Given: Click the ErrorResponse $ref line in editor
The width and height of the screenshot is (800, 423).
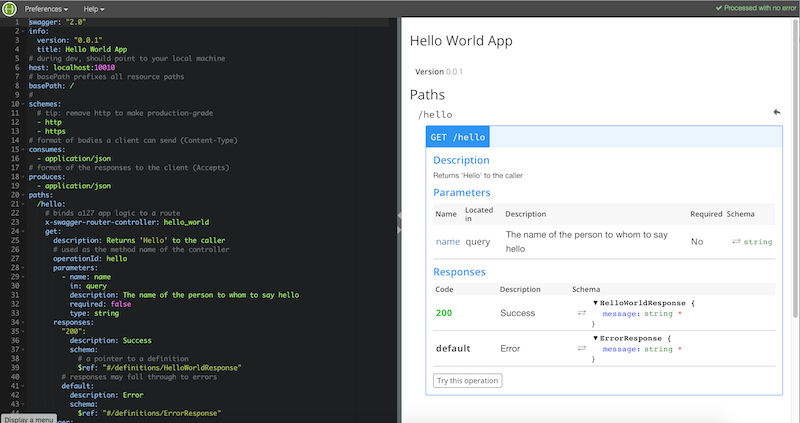Looking at the screenshot, I should (149, 413).
